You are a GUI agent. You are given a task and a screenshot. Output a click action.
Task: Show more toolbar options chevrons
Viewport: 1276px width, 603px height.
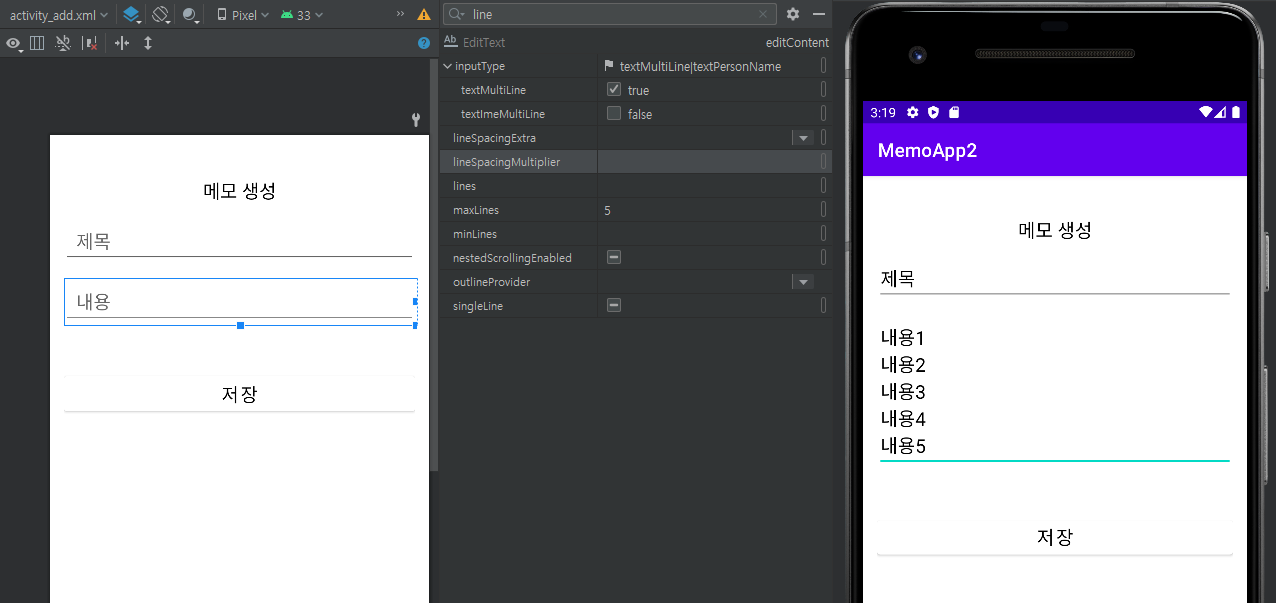pyautogui.click(x=401, y=15)
